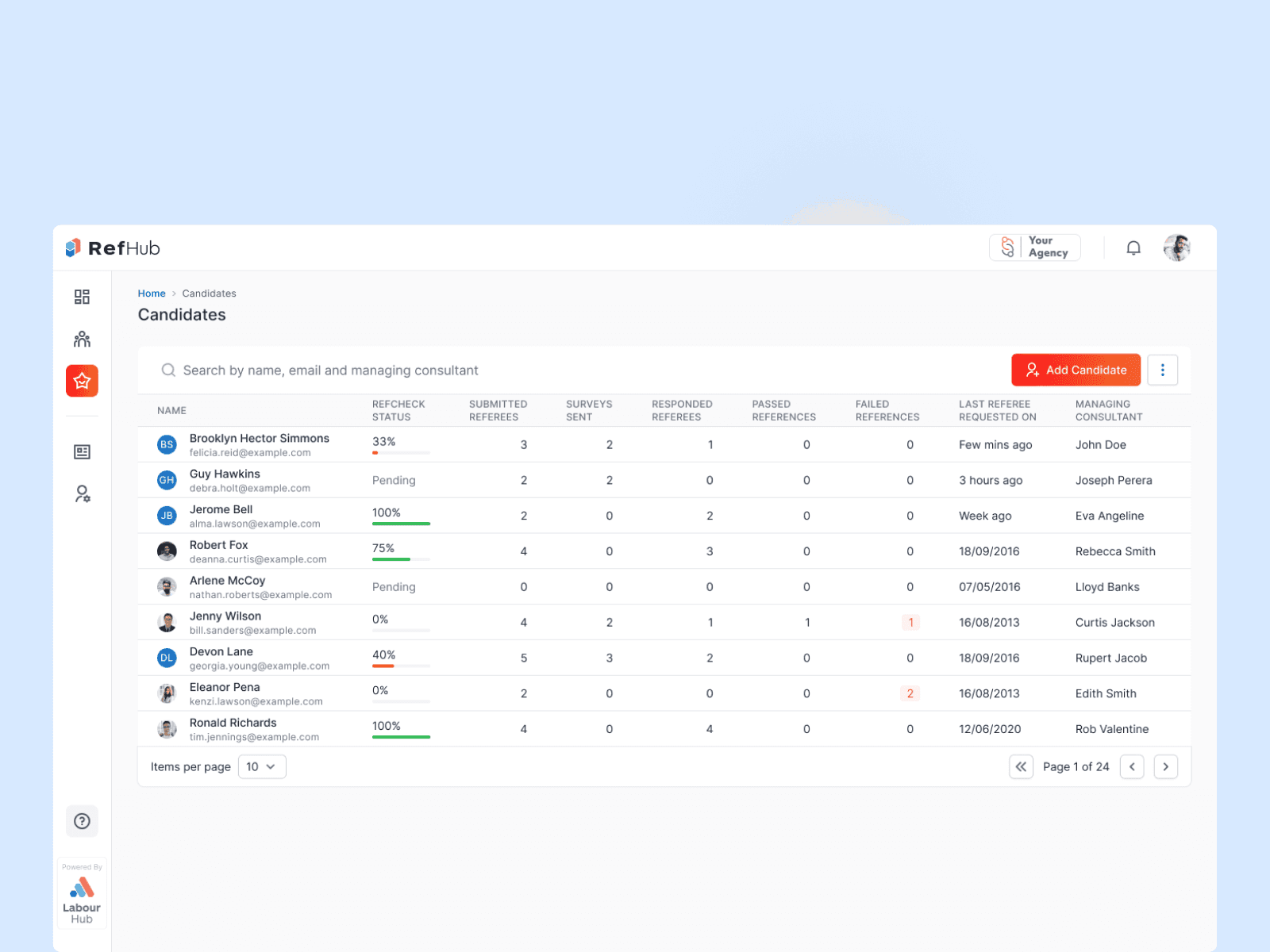Open the people group icon in sidebar
This screenshot has width=1270, height=952.
tap(82, 340)
